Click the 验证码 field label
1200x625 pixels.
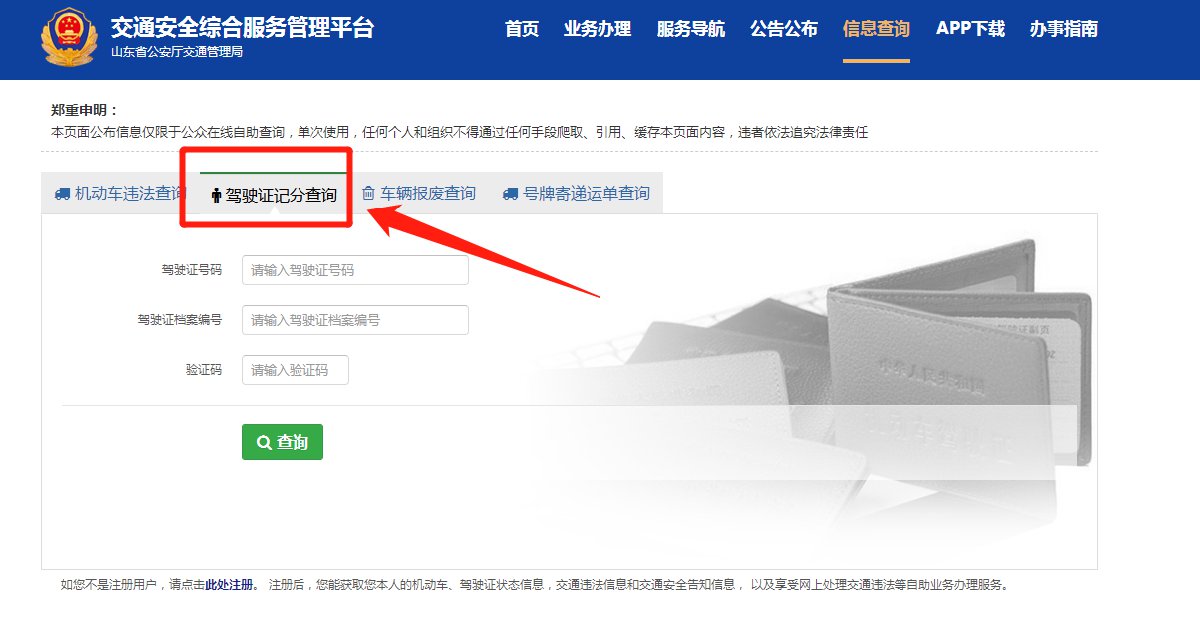click(x=204, y=370)
